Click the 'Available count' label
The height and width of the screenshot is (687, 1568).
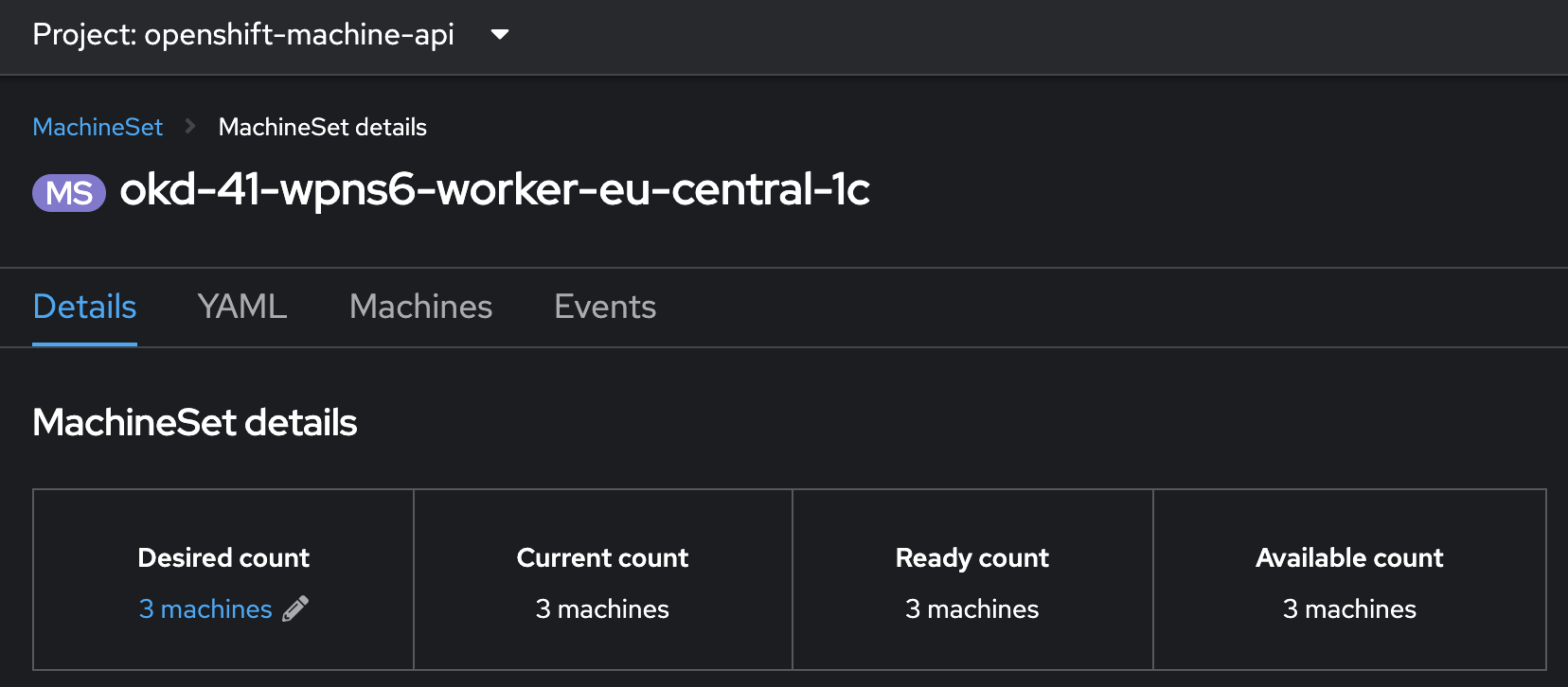(1349, 557)
